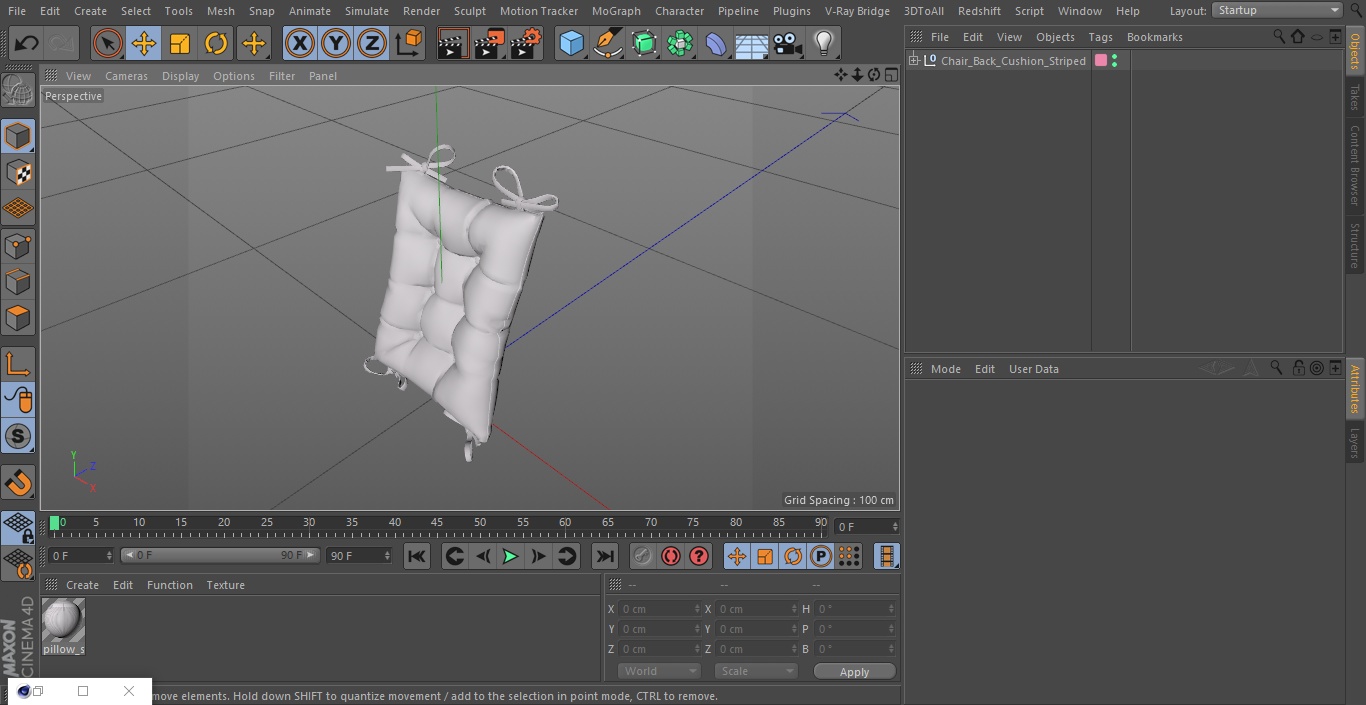Toggle Position keyframe recording
Viewport: 1366px width, 705px height.
pos(737,556)
